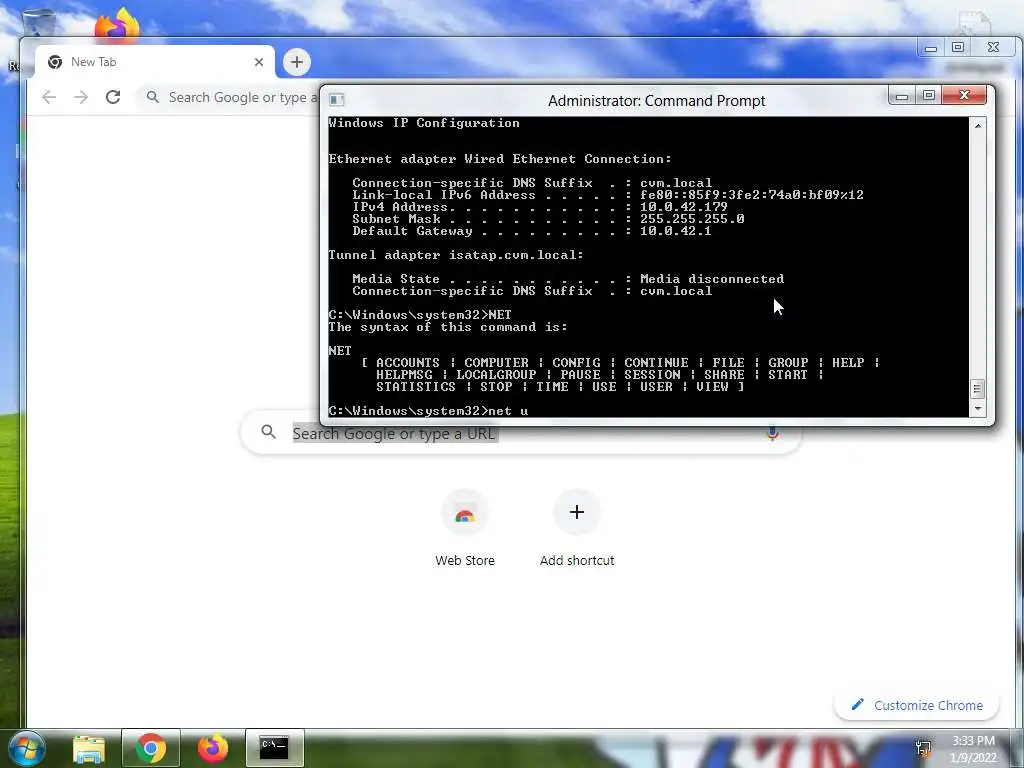Focus the Chrome address bar
The image size is (1024, 768).
(229, 97)
